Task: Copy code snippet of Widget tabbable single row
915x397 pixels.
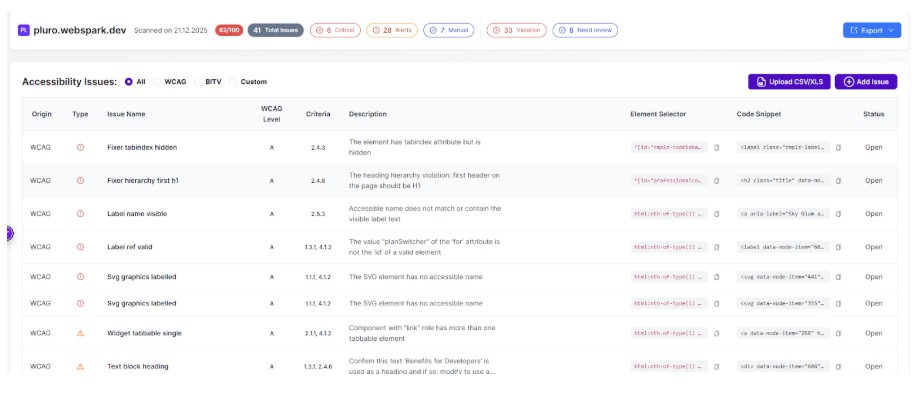Action: click(x=839, y=333)
